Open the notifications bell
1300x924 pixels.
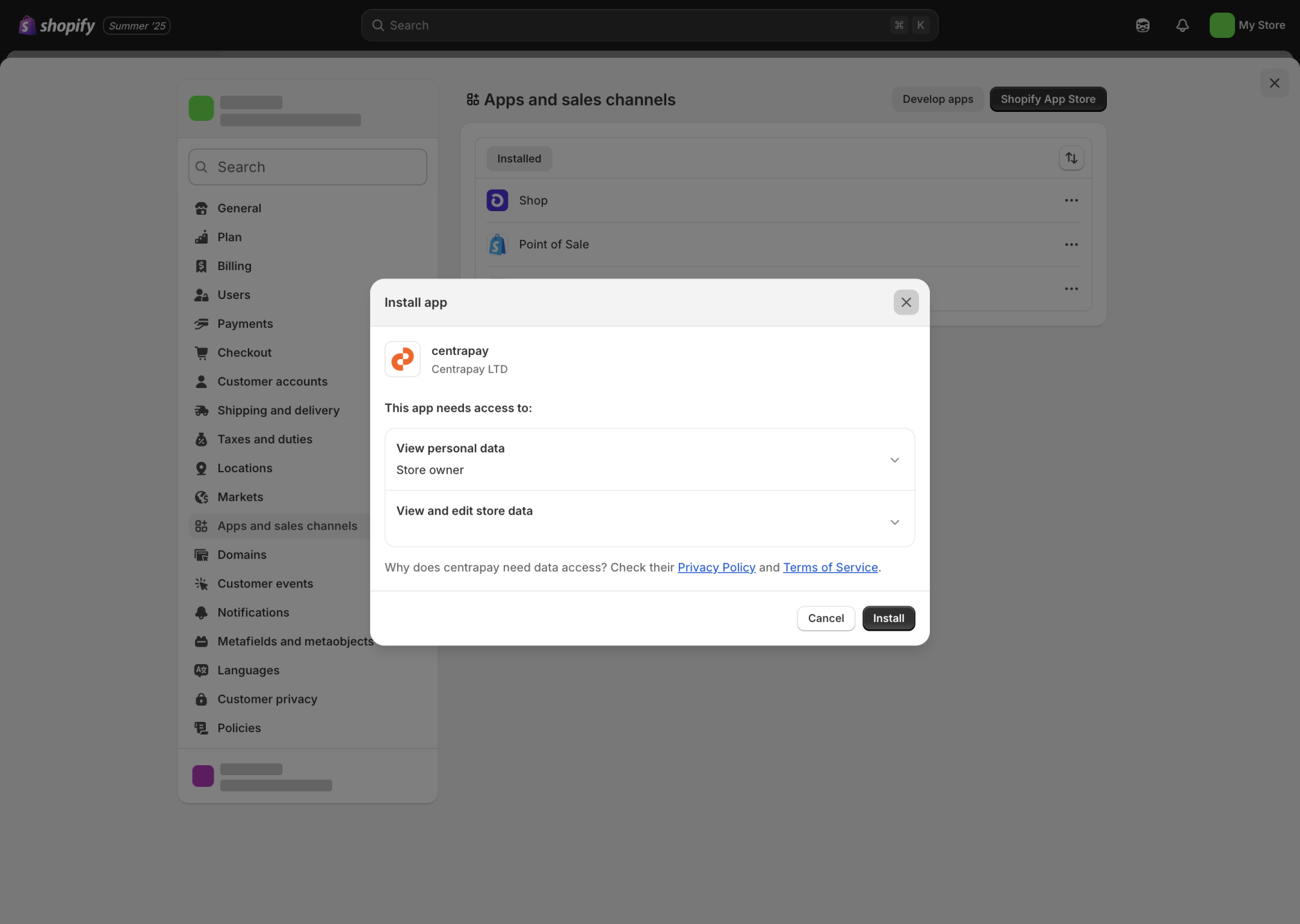point(1182,25)
